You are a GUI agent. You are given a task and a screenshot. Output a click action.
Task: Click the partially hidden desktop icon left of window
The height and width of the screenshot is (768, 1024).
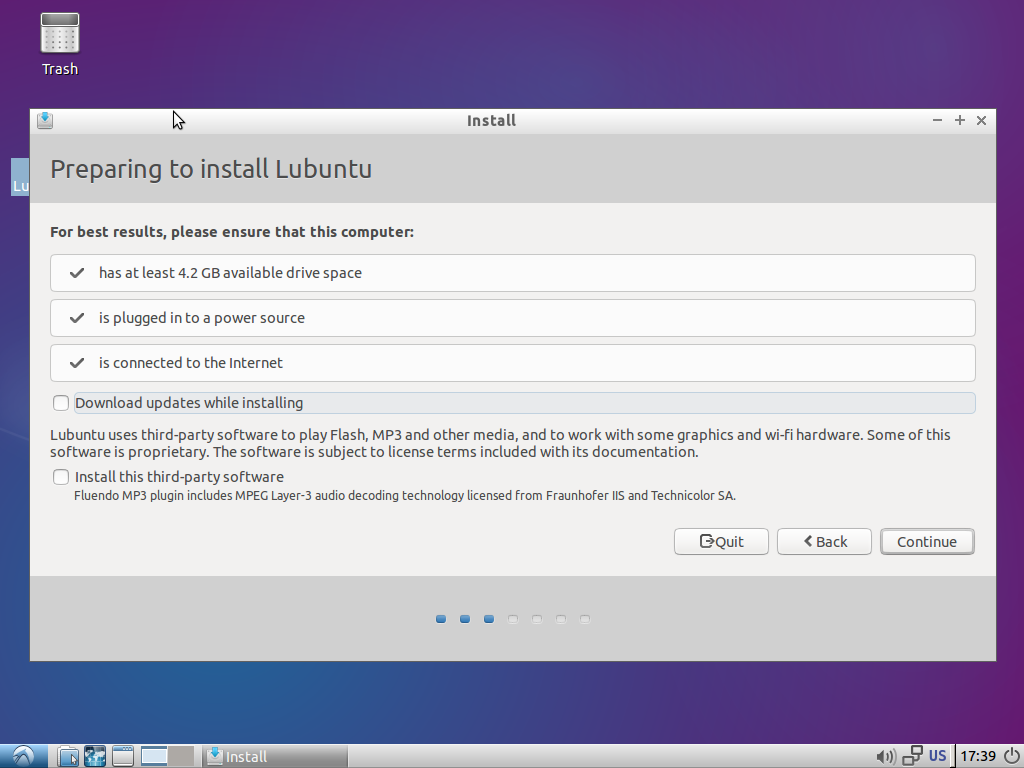coord(20,176)
